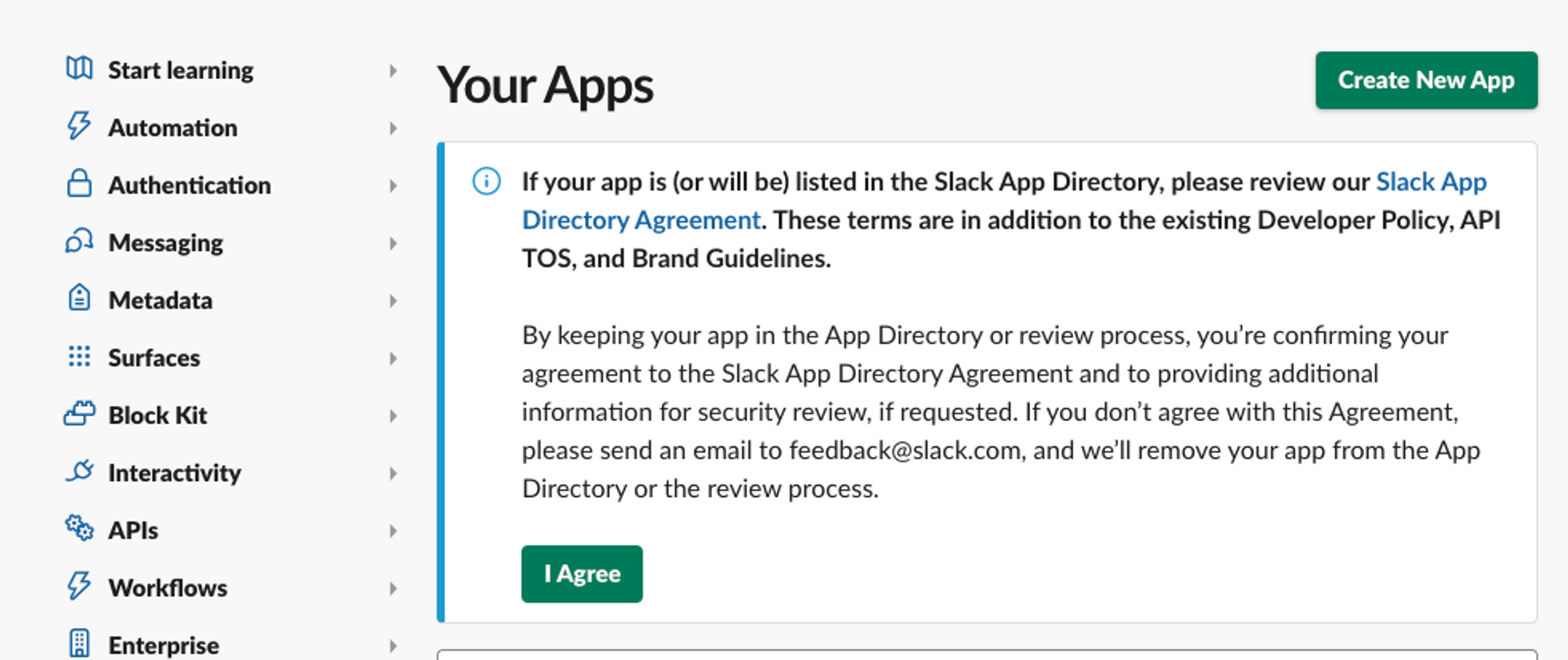Open the Start learning menu item
The image size is (1568, 660).
click(181, 71)
